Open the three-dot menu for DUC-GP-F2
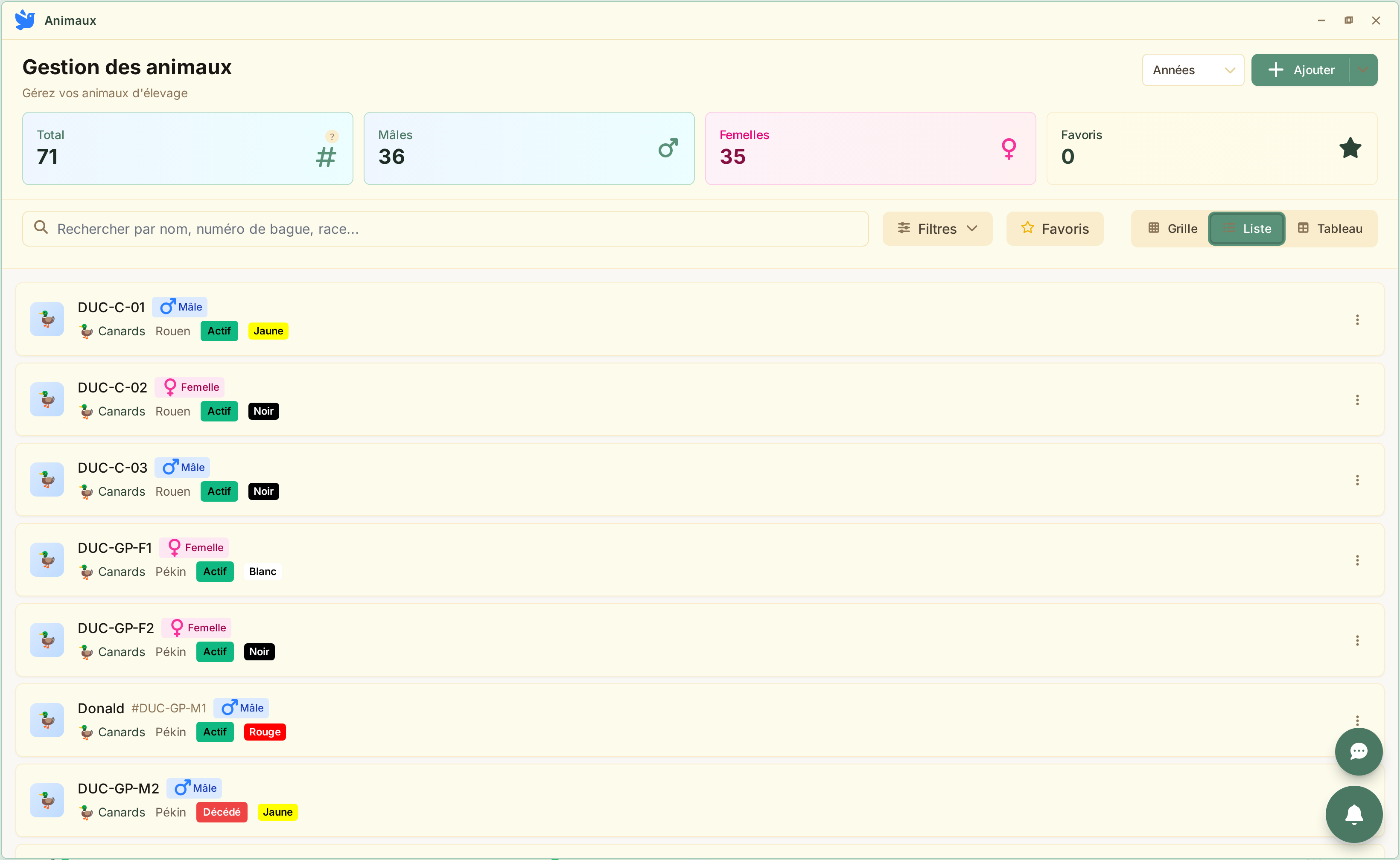1400x860 pixels. coord(1357,640)
